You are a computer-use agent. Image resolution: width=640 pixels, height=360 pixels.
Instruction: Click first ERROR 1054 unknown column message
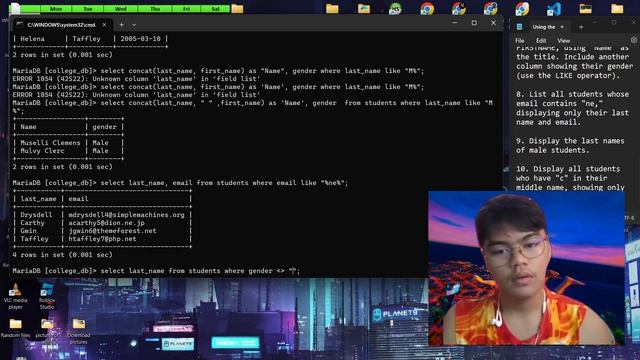[x=136, y=79]
